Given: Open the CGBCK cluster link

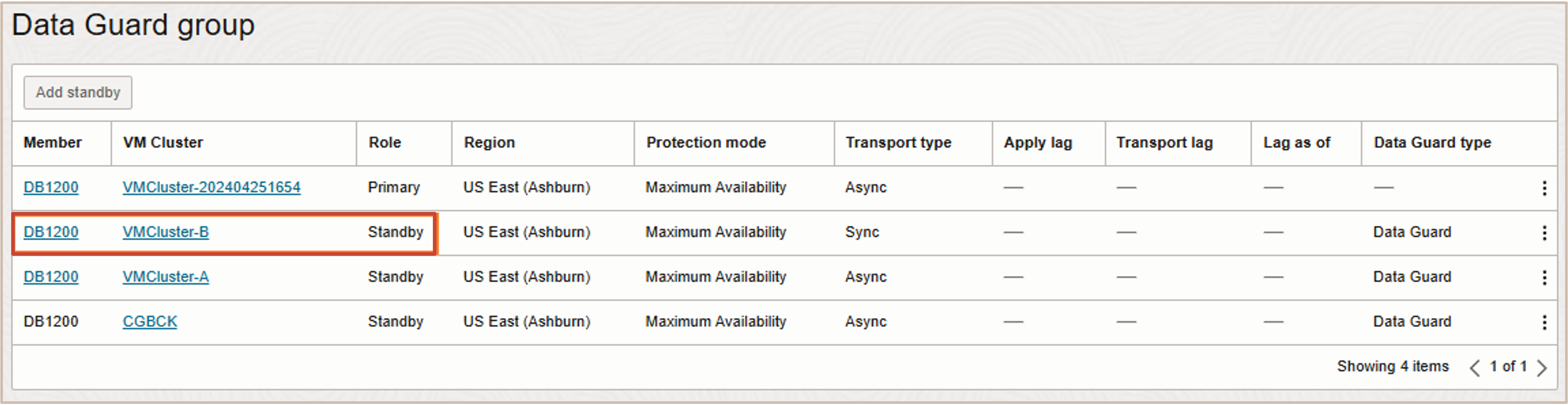Looking at the screenshot, I should [x=150, y=322].
